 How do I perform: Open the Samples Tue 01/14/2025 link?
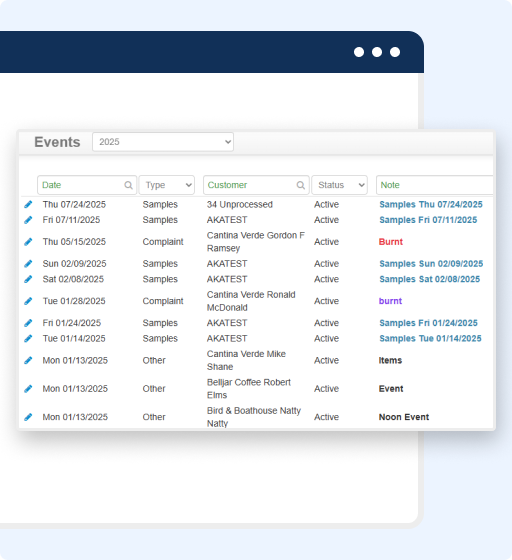pos(430,339)
